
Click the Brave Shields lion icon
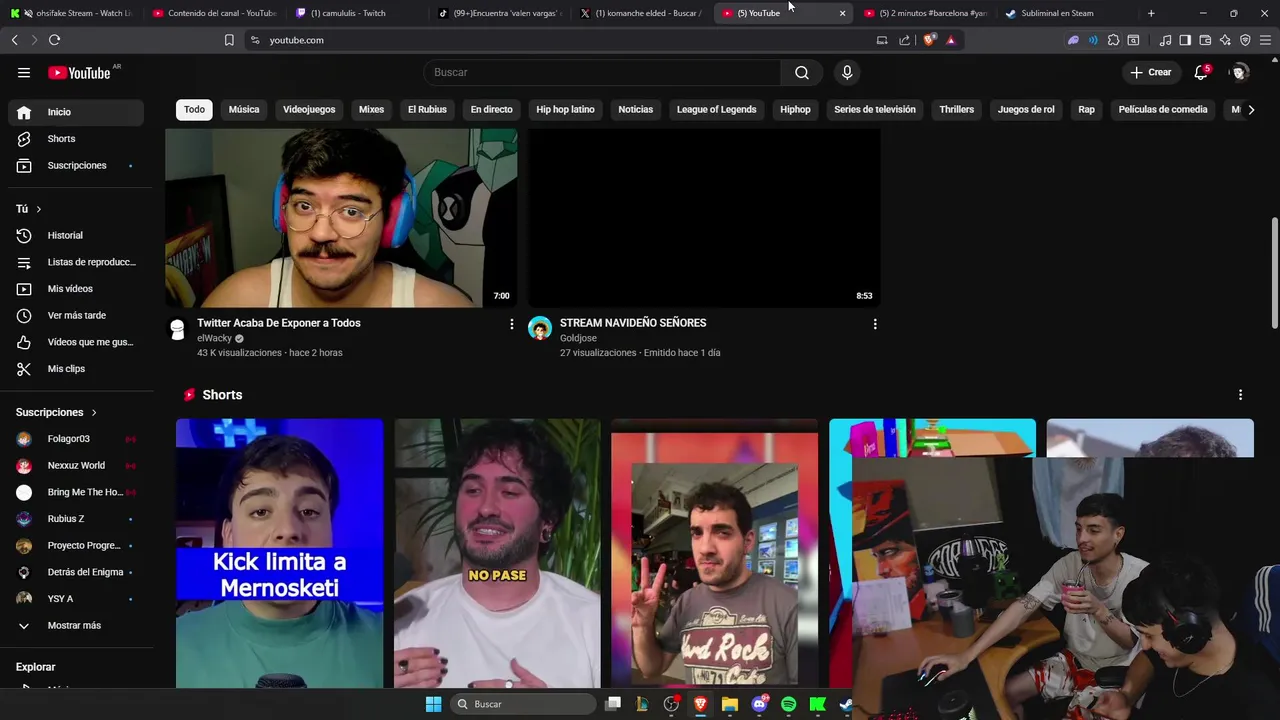(x=930, y=40)
